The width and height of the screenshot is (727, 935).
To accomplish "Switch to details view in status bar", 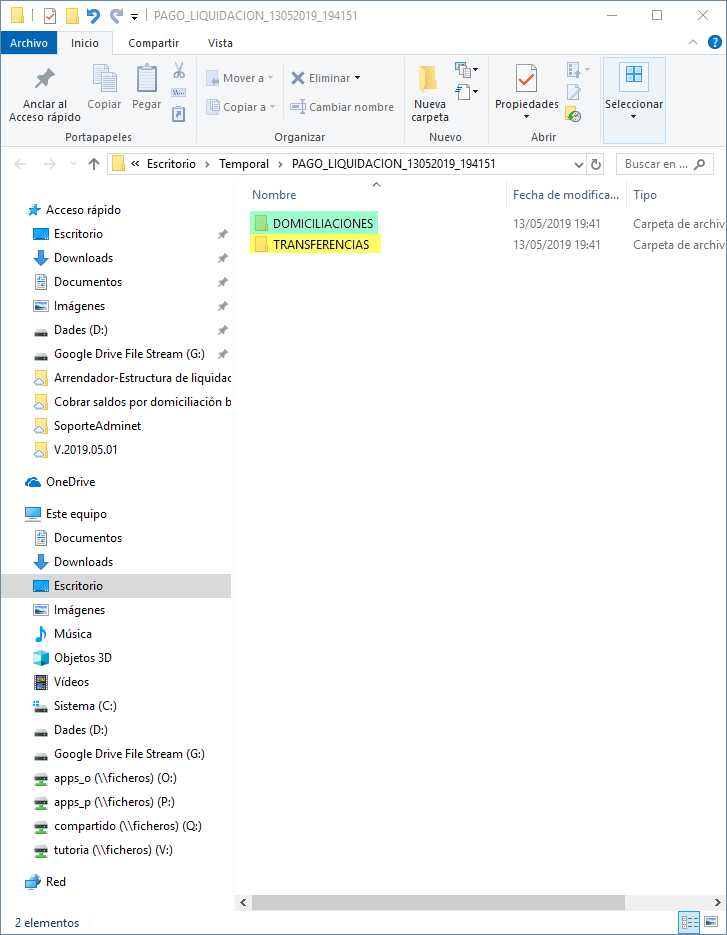I will 689,922.
